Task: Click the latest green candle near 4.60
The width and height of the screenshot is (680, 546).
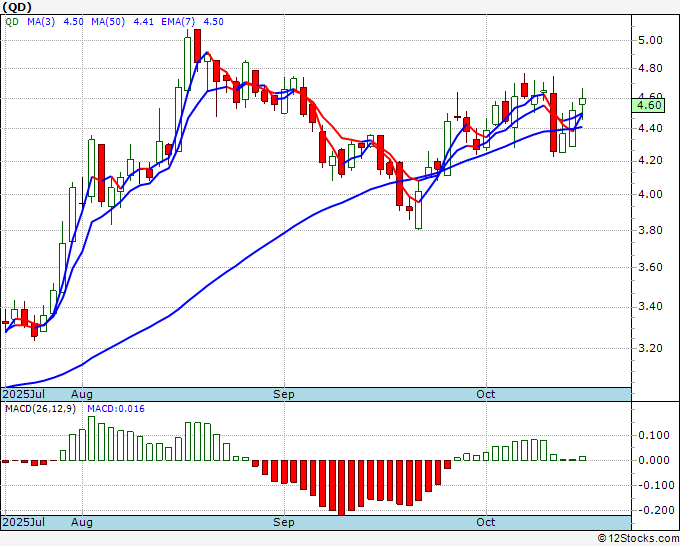Action: (582, 101)
